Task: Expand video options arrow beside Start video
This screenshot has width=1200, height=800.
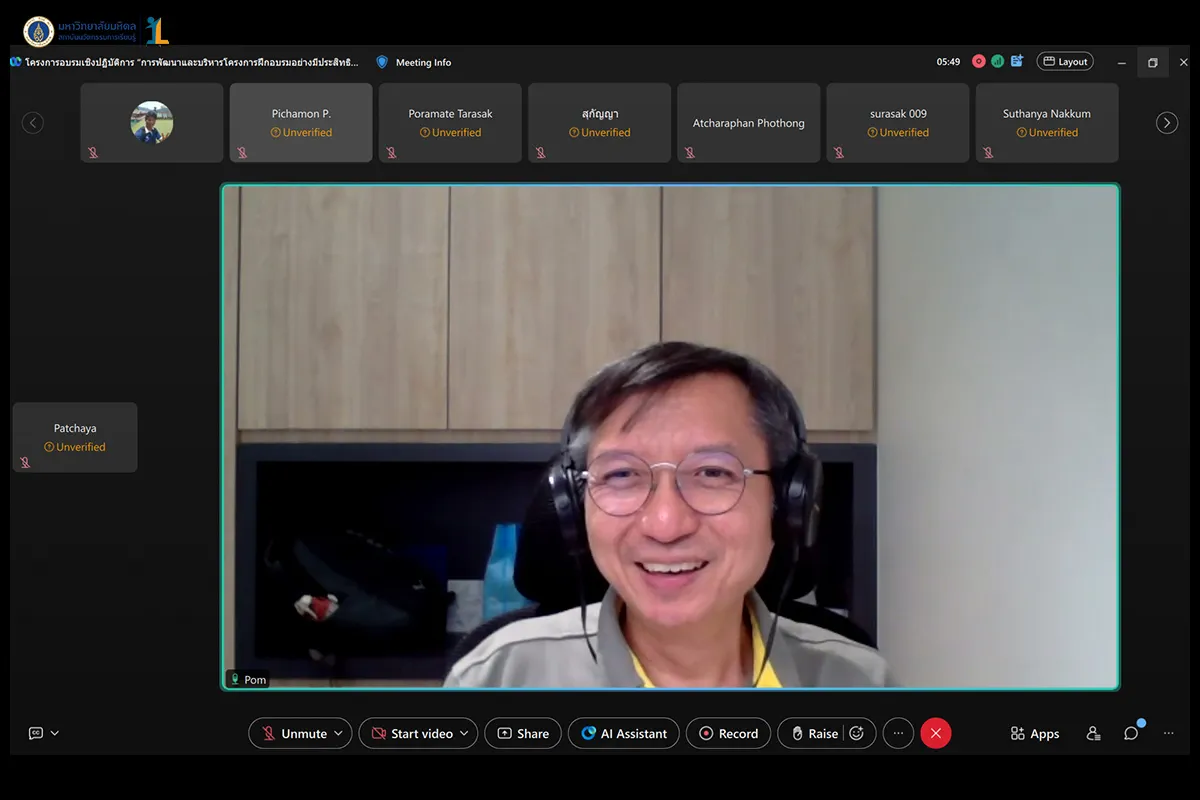Action: (464, 733)
